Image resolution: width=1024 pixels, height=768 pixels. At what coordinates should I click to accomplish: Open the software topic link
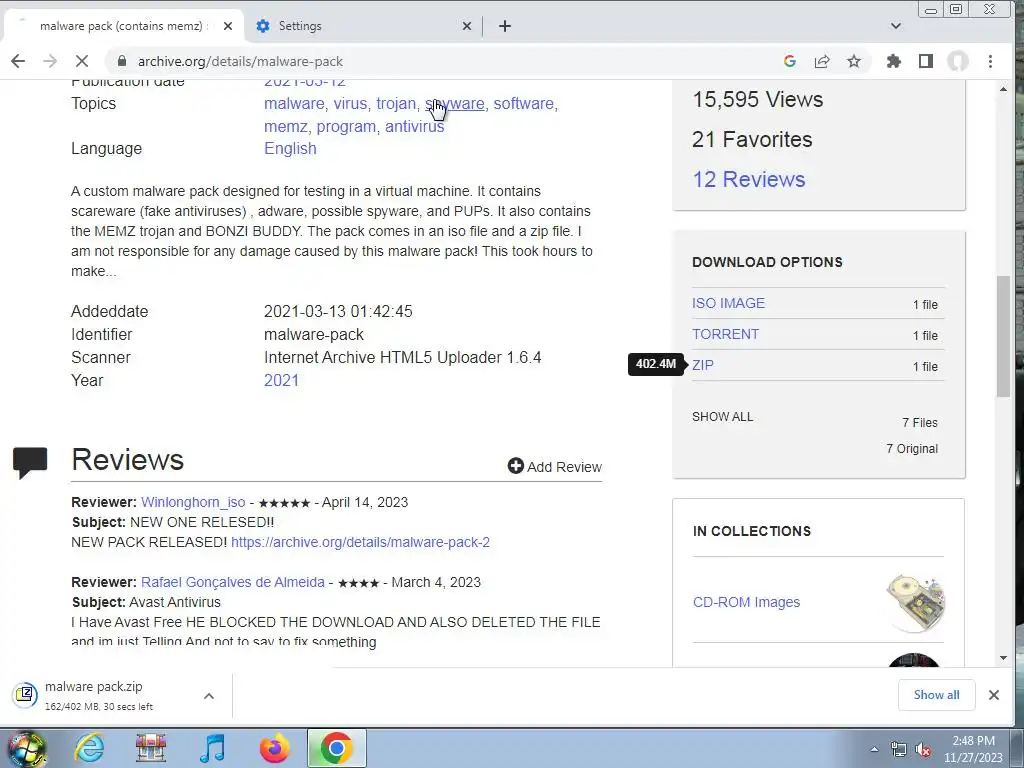click(523, 104)
